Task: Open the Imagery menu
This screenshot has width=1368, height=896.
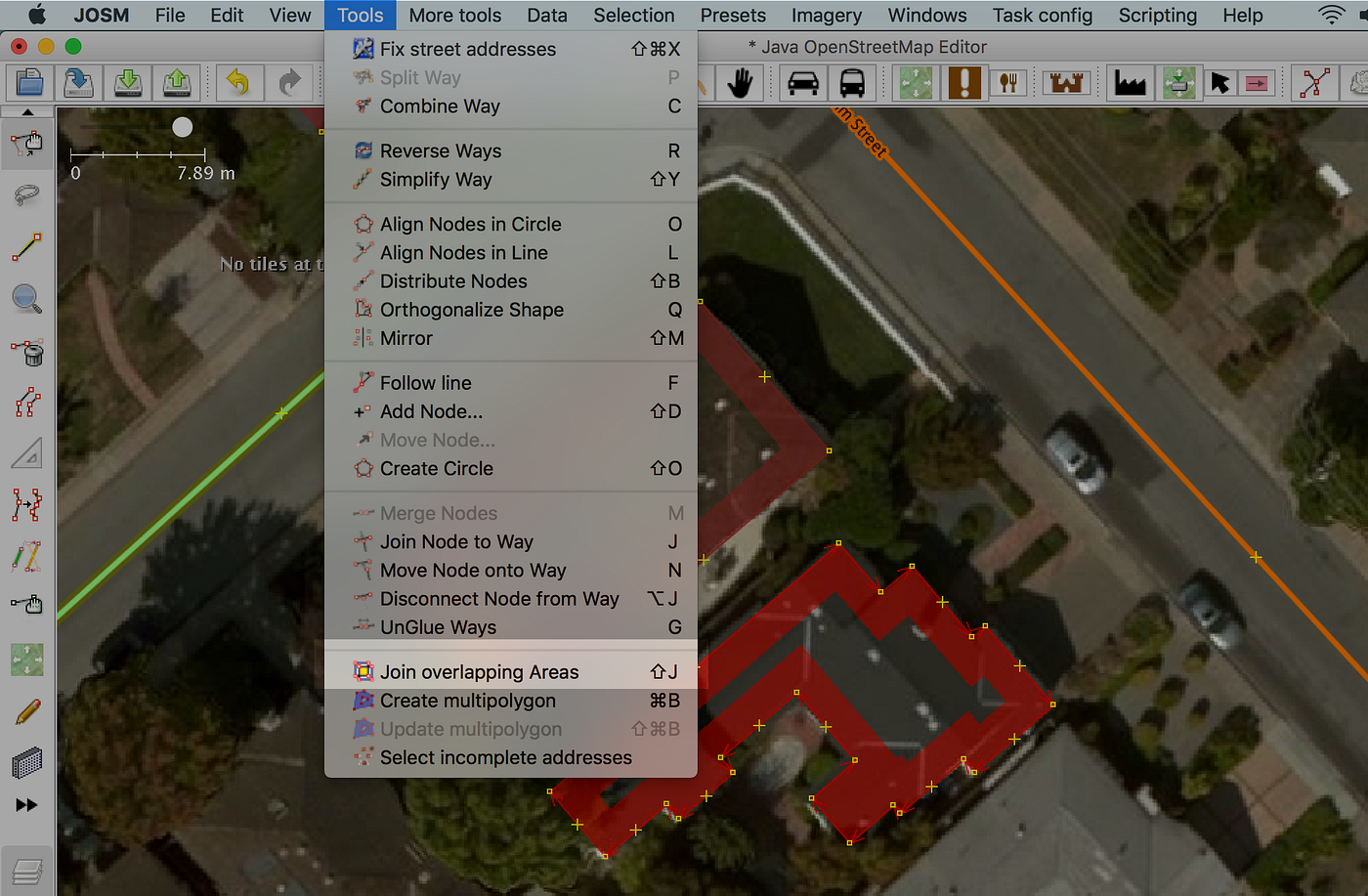Action: [827, 15]
